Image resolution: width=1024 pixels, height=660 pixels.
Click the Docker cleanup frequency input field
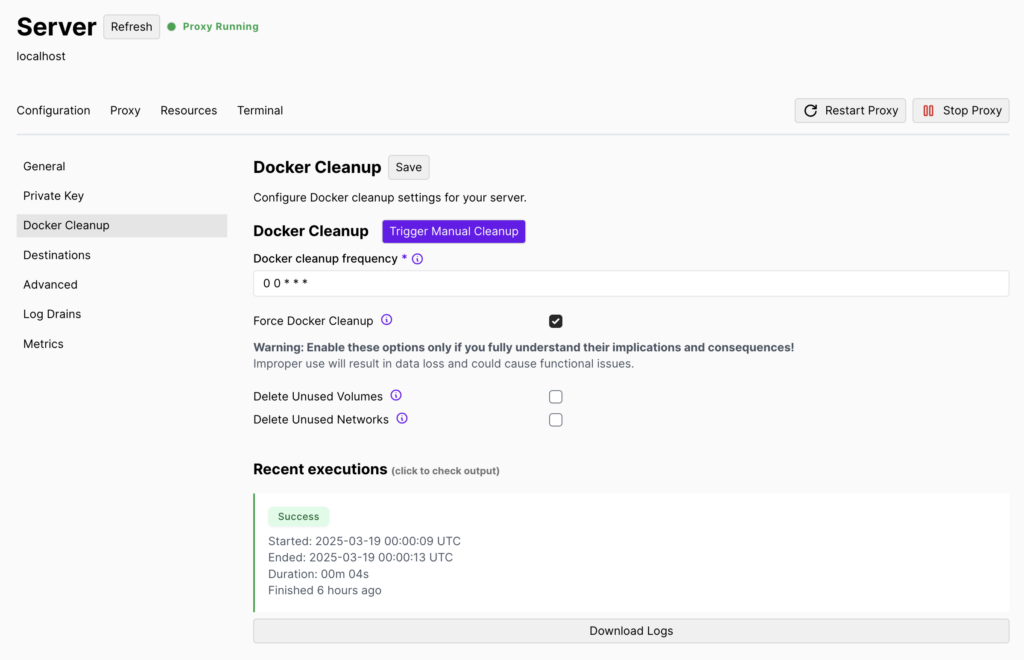click(x=630, y=283)
